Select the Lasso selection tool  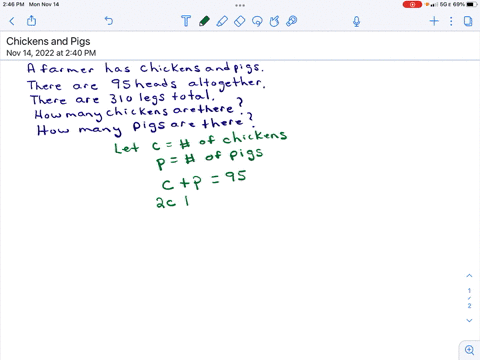(257, 21)
